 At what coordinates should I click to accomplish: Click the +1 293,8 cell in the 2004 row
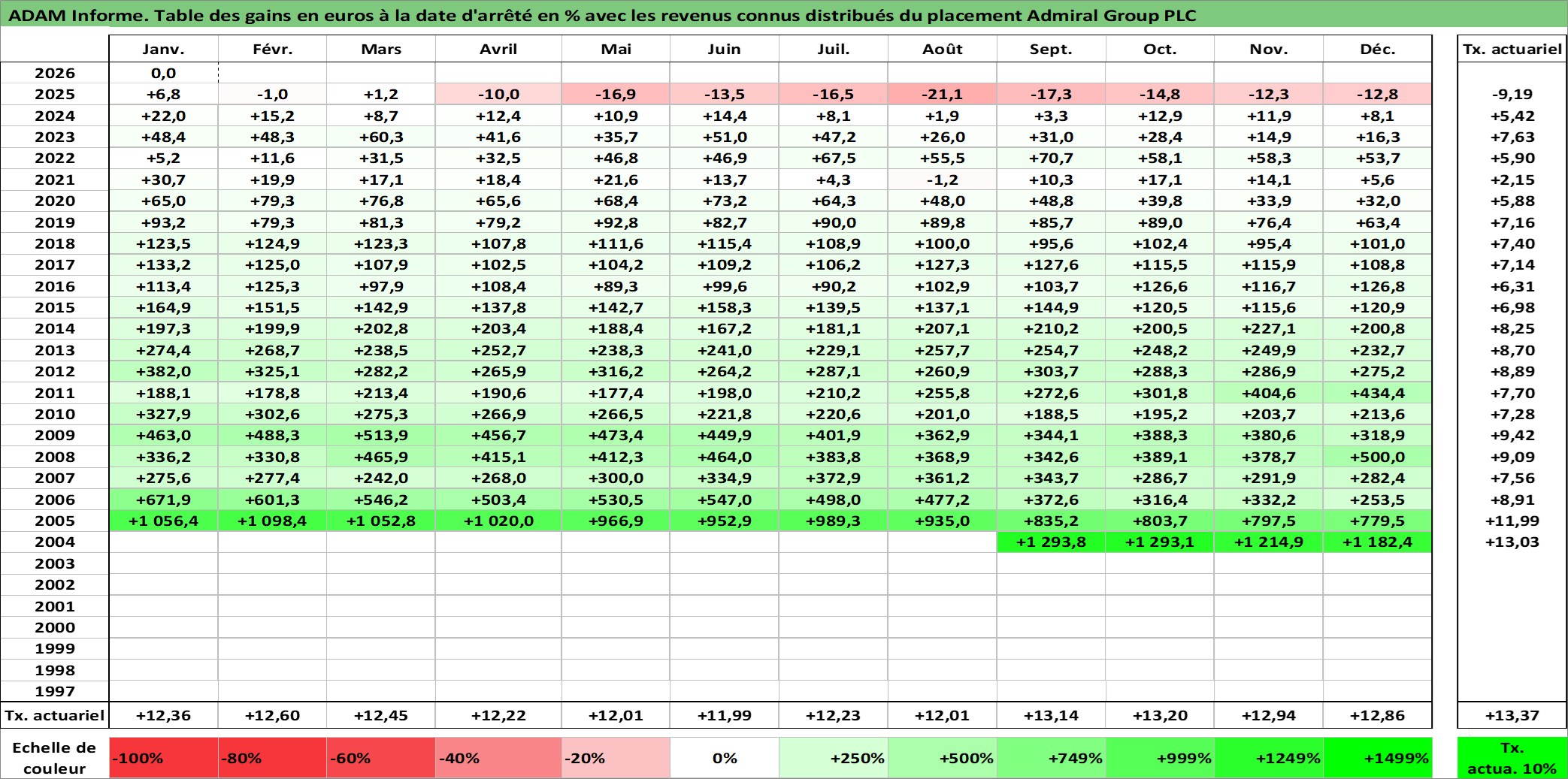click(x=1051, y=542)
